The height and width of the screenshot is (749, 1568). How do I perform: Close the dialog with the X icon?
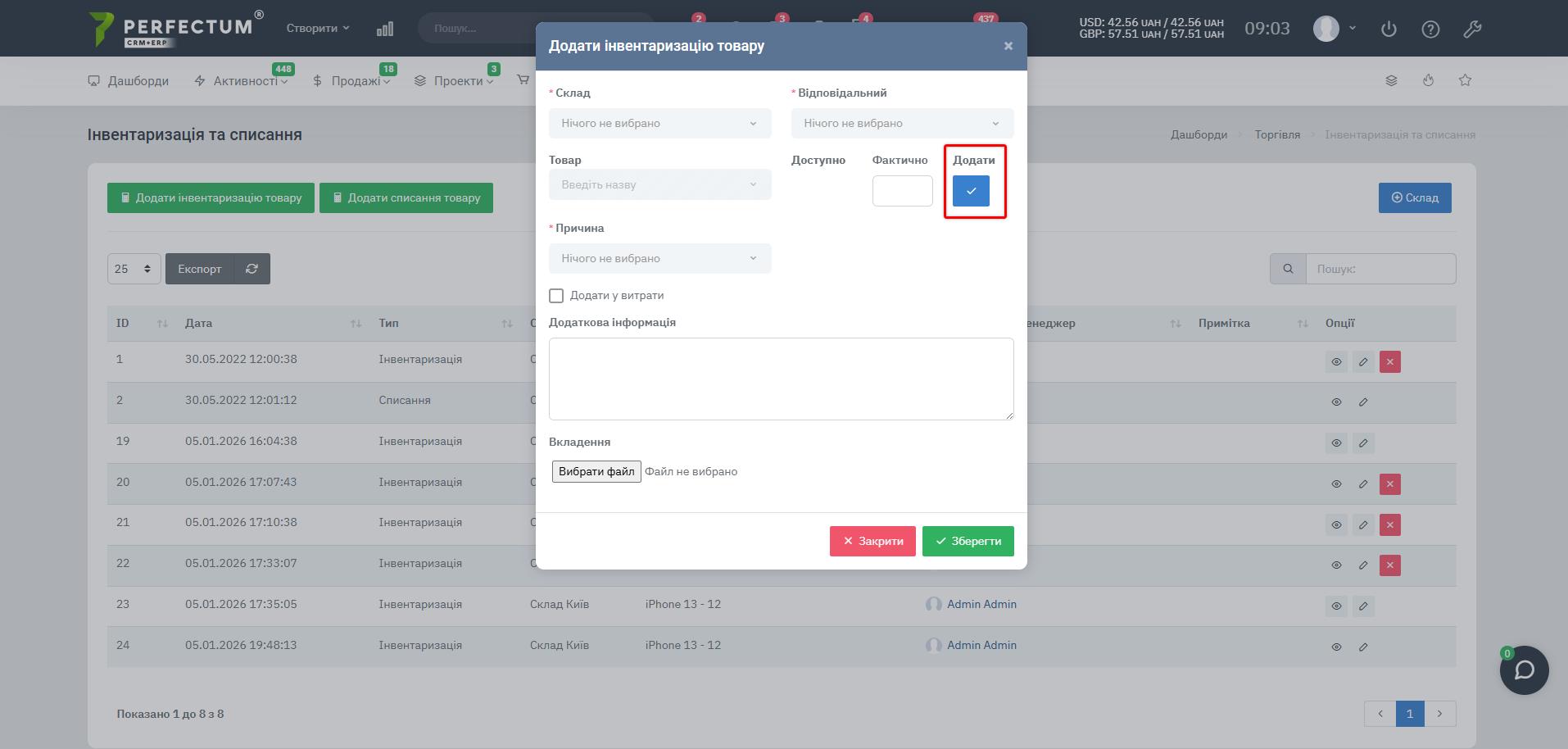(1008, 46)
